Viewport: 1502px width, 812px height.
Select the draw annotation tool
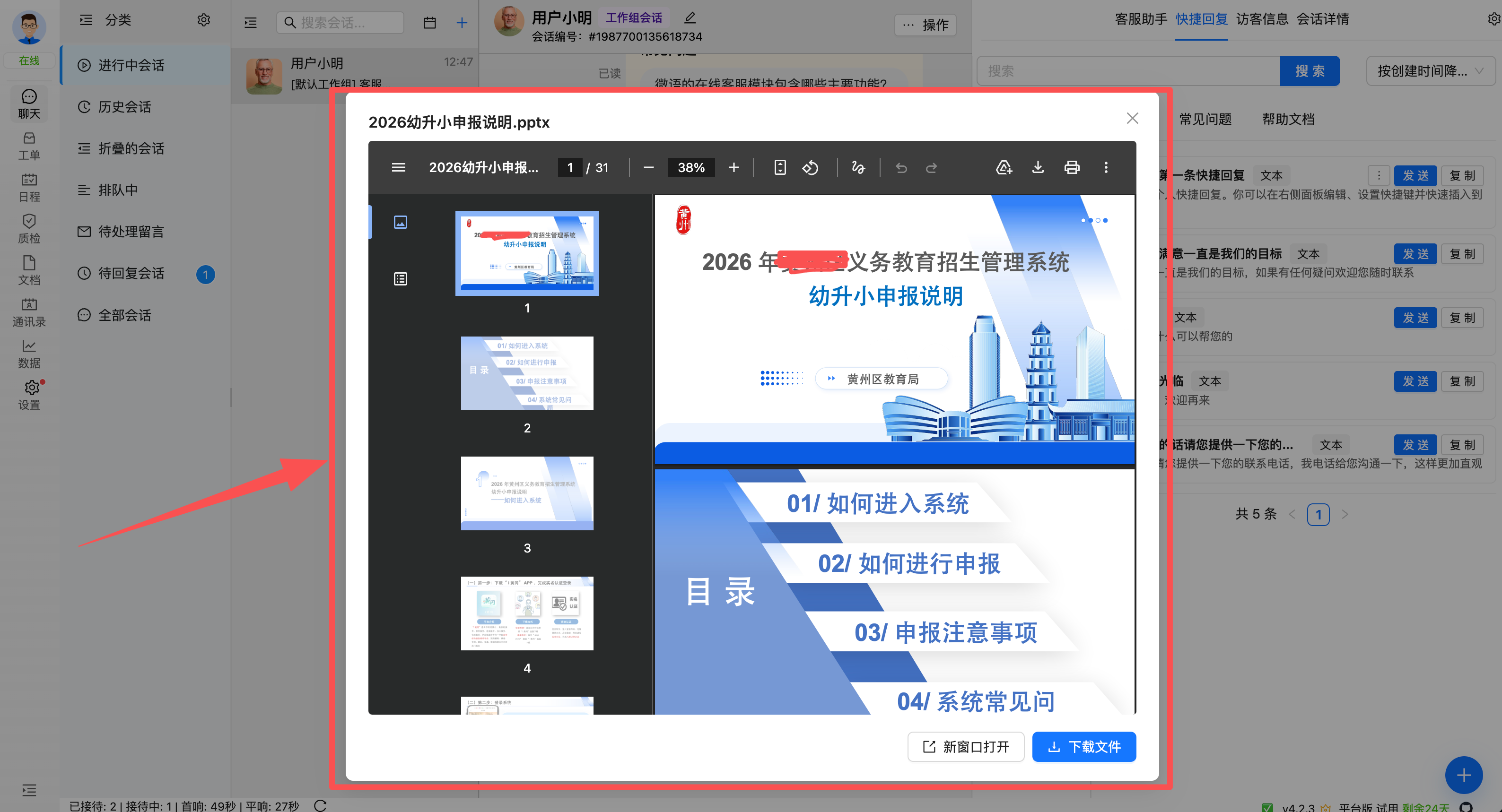coord(858,167)
